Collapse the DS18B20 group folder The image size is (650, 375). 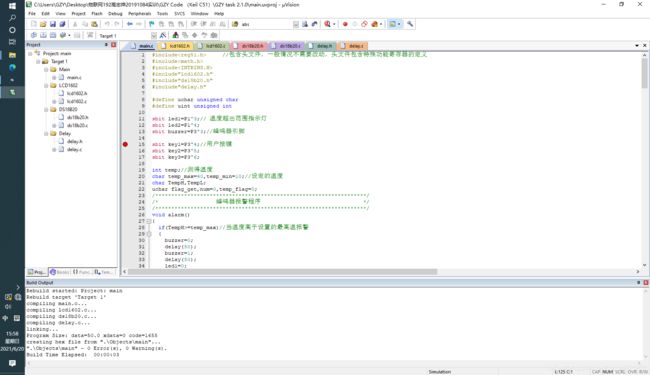46,109
